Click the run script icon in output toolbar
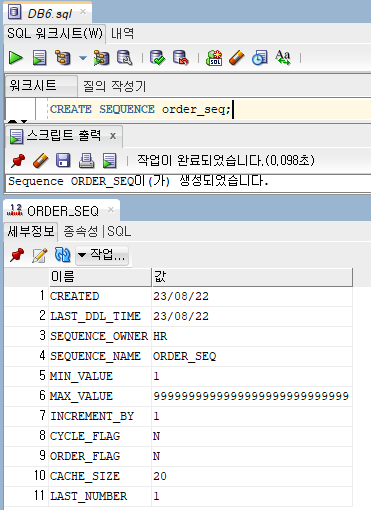The height and width of the screenshot is (515, 371). coord(109,161)
